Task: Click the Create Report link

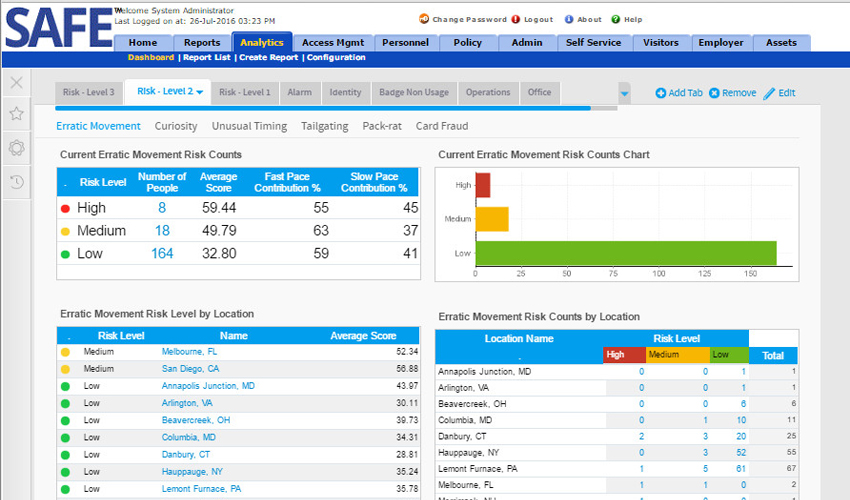Action: point(268,58)
